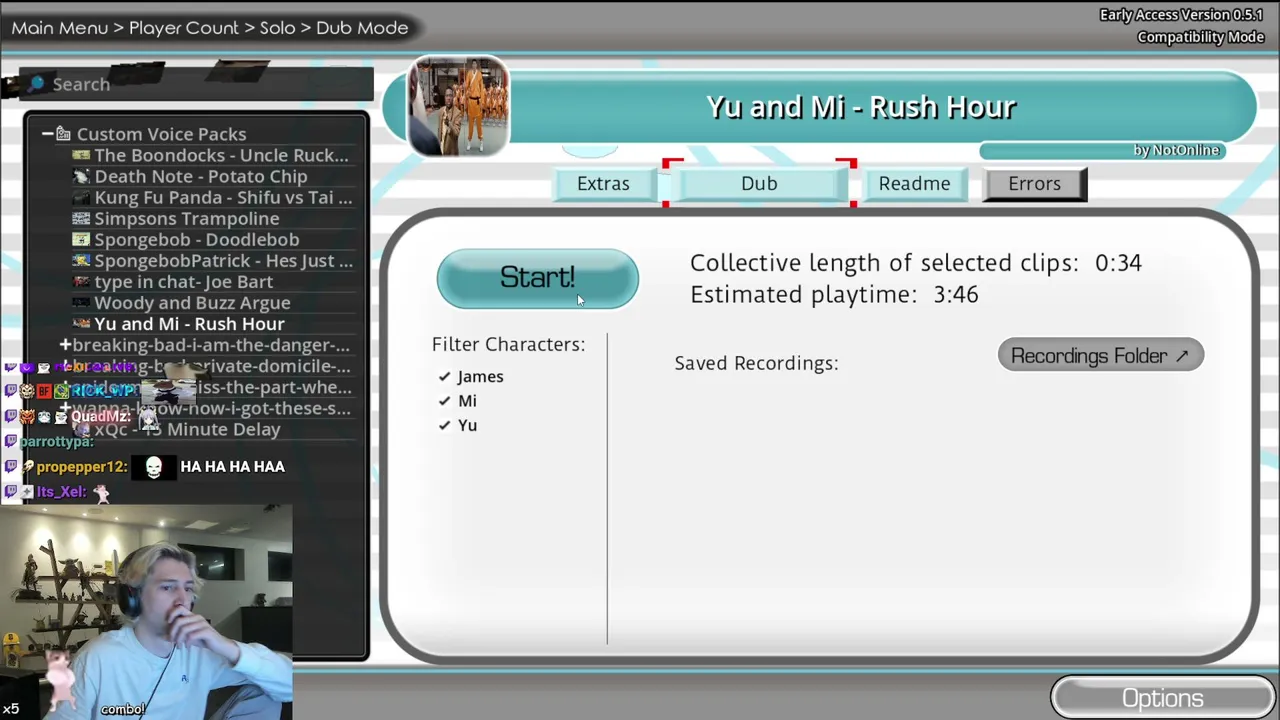This screenshot has width=1280, height=720.
Task: Pick the type in chat- Joe Bart icon
Action: click(x=81, y=282)
